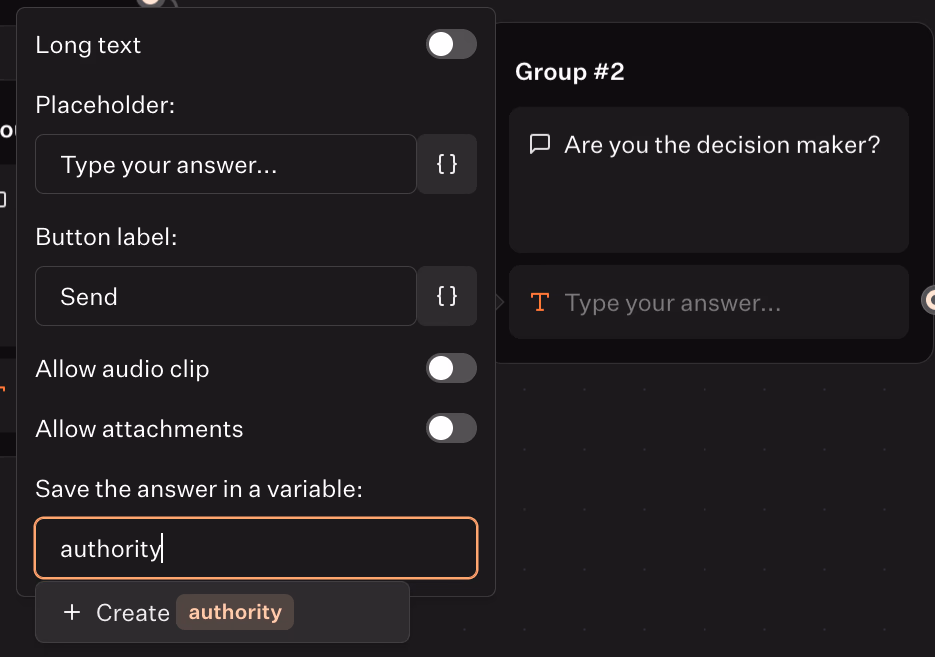This screenshot has width=935, height=657.
Task: Enable the Long text toggle
Action: [x=451, y=45]
